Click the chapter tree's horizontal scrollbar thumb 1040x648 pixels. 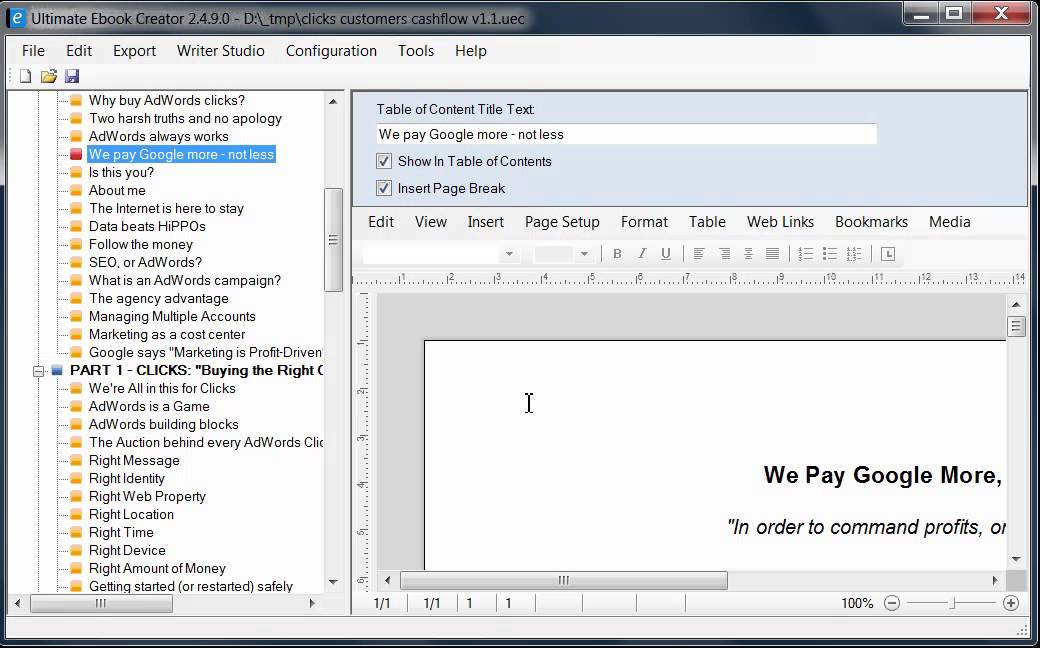pos(101,603)
